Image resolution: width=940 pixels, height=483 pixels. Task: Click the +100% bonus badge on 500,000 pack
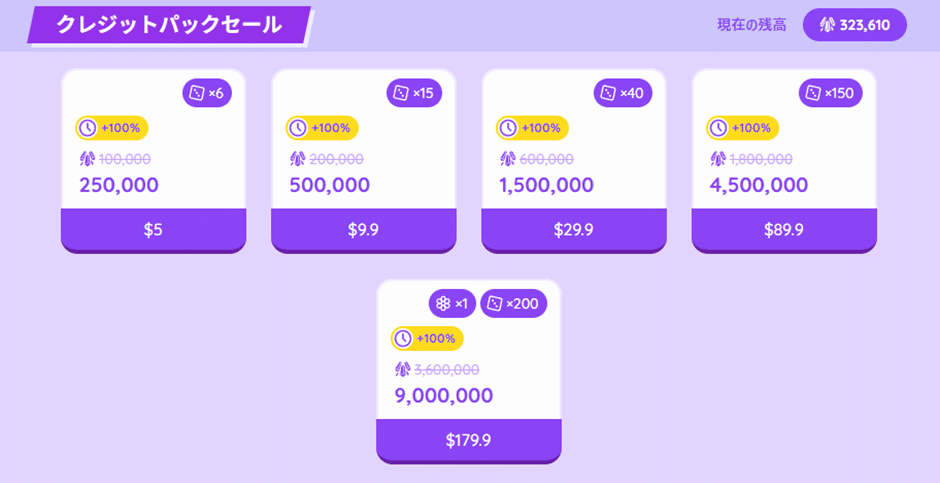(322, 128)
